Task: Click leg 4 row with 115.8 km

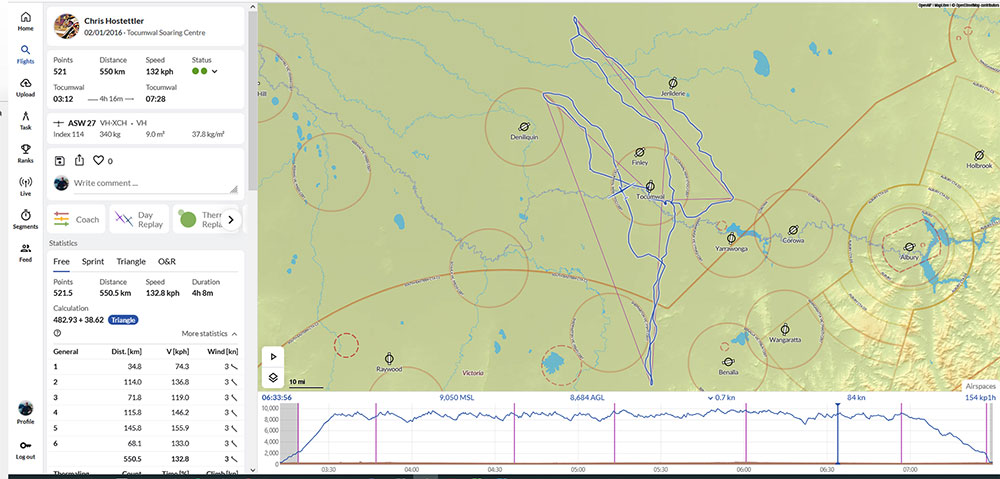Action: (145, 413)
